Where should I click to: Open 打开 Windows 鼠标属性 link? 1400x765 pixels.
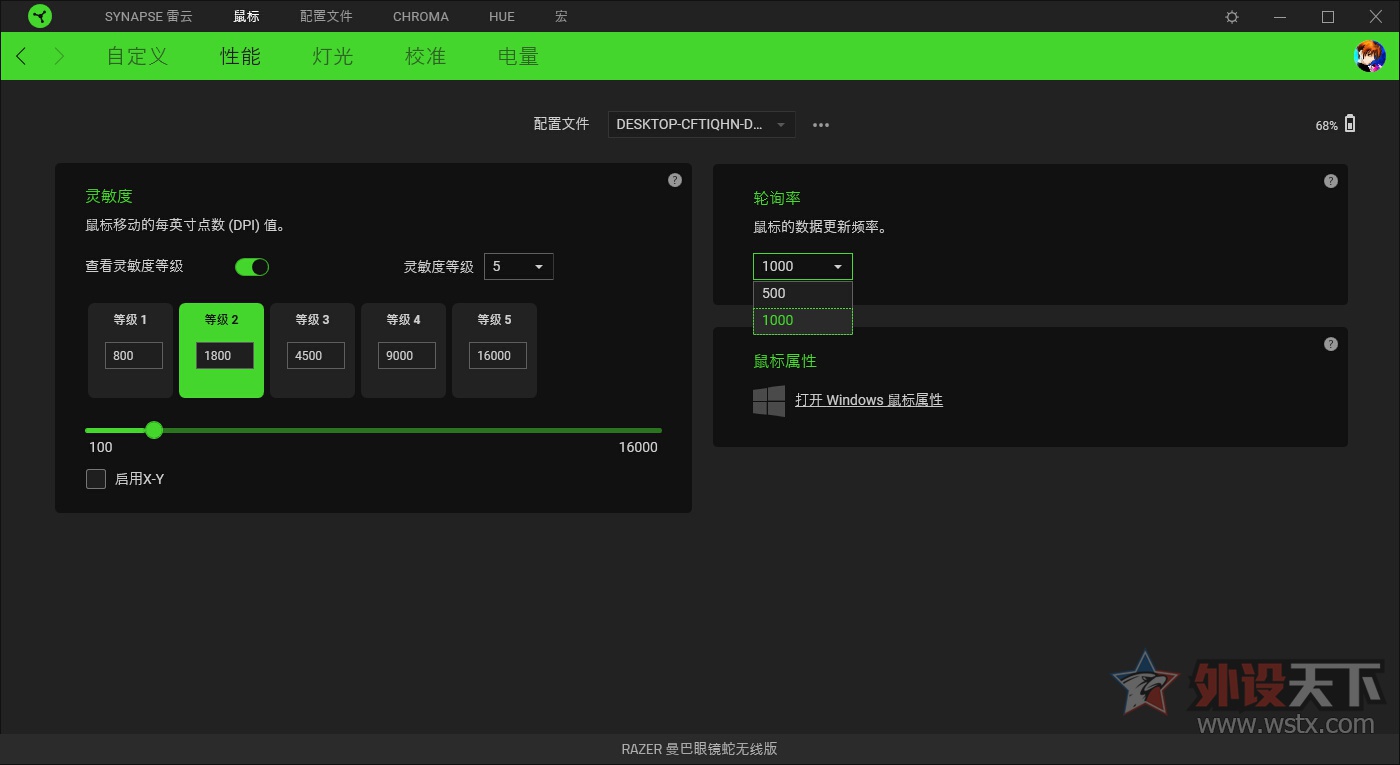(x=869, y=400)
